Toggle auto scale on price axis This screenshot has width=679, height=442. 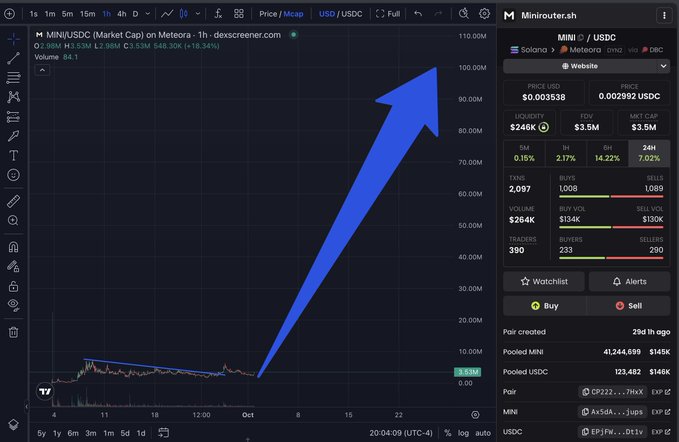[483, 433]
